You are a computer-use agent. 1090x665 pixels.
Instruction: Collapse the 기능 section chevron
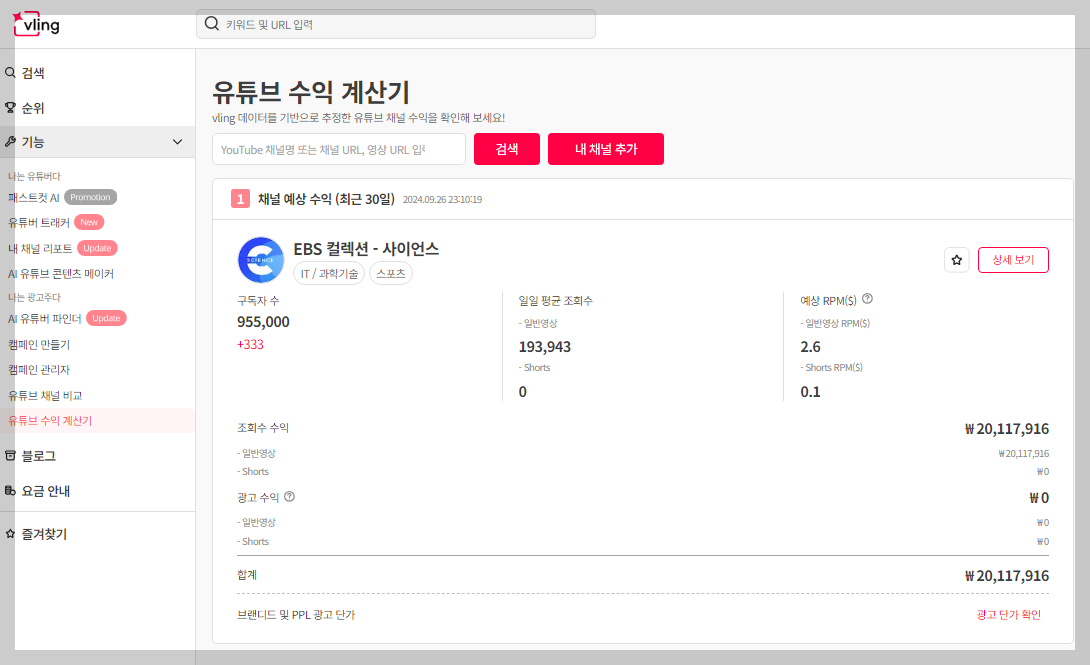tap(177, 142)
